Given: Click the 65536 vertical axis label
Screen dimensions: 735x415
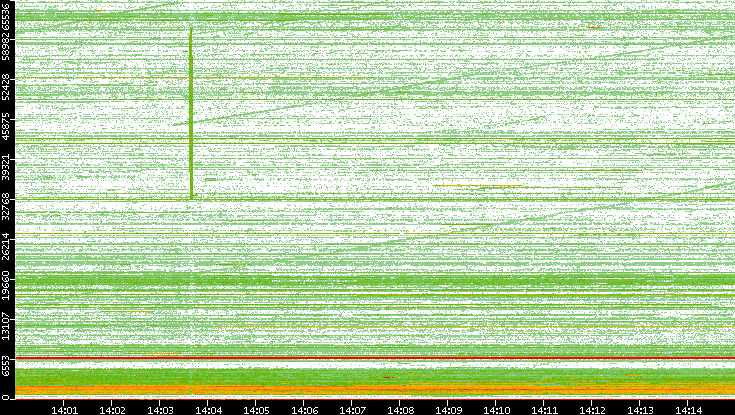Looking at the screenshot, I should click(x=6, y=15).
